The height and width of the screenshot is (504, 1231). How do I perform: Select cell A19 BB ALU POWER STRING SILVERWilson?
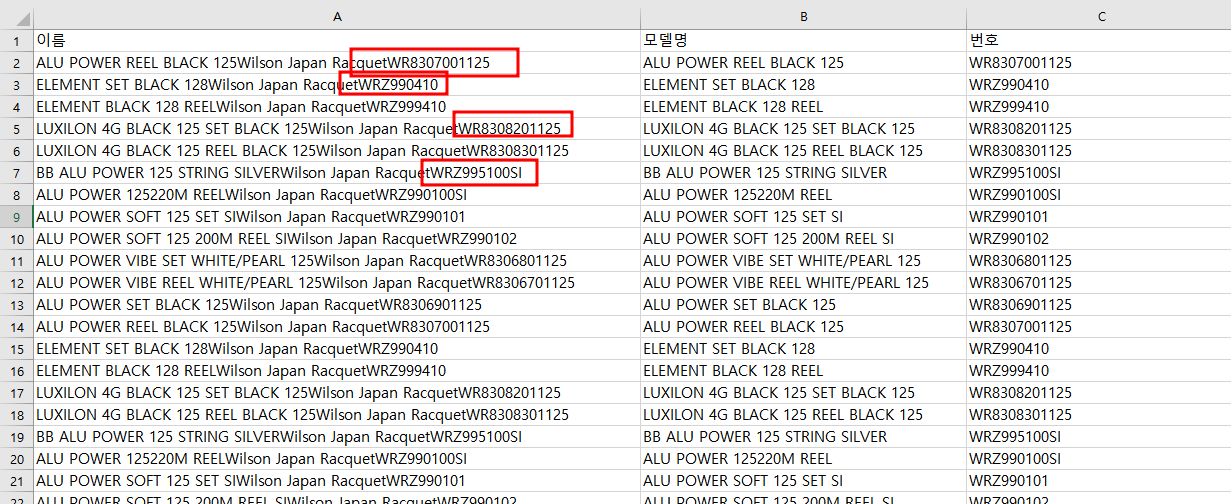[337, 437]
